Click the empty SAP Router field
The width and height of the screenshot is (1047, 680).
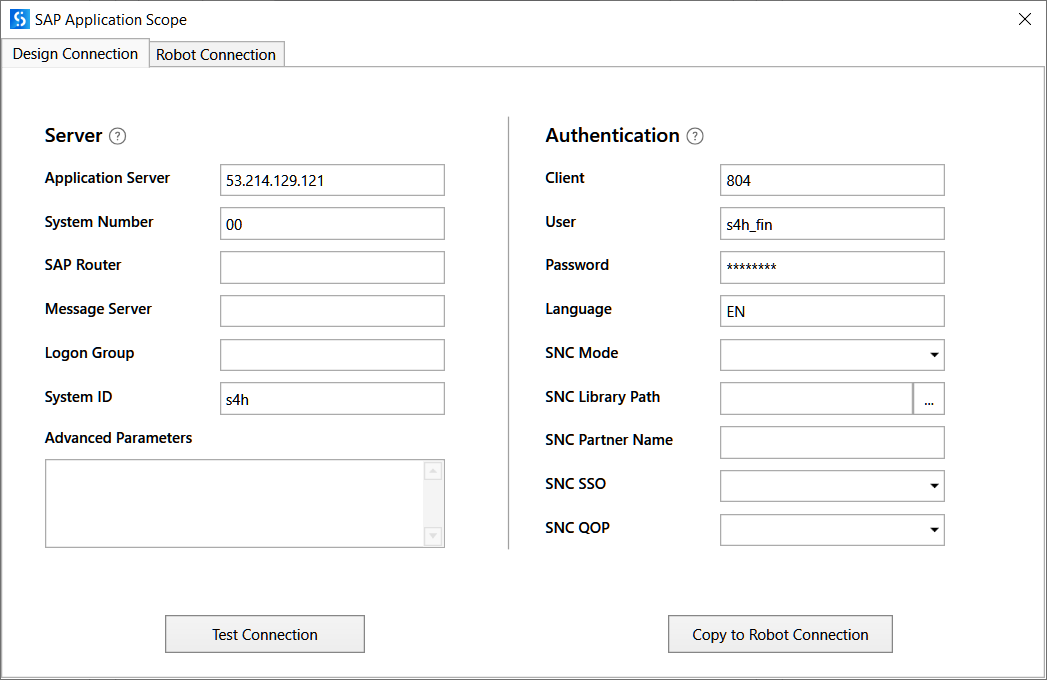click(x=333, y=267)
